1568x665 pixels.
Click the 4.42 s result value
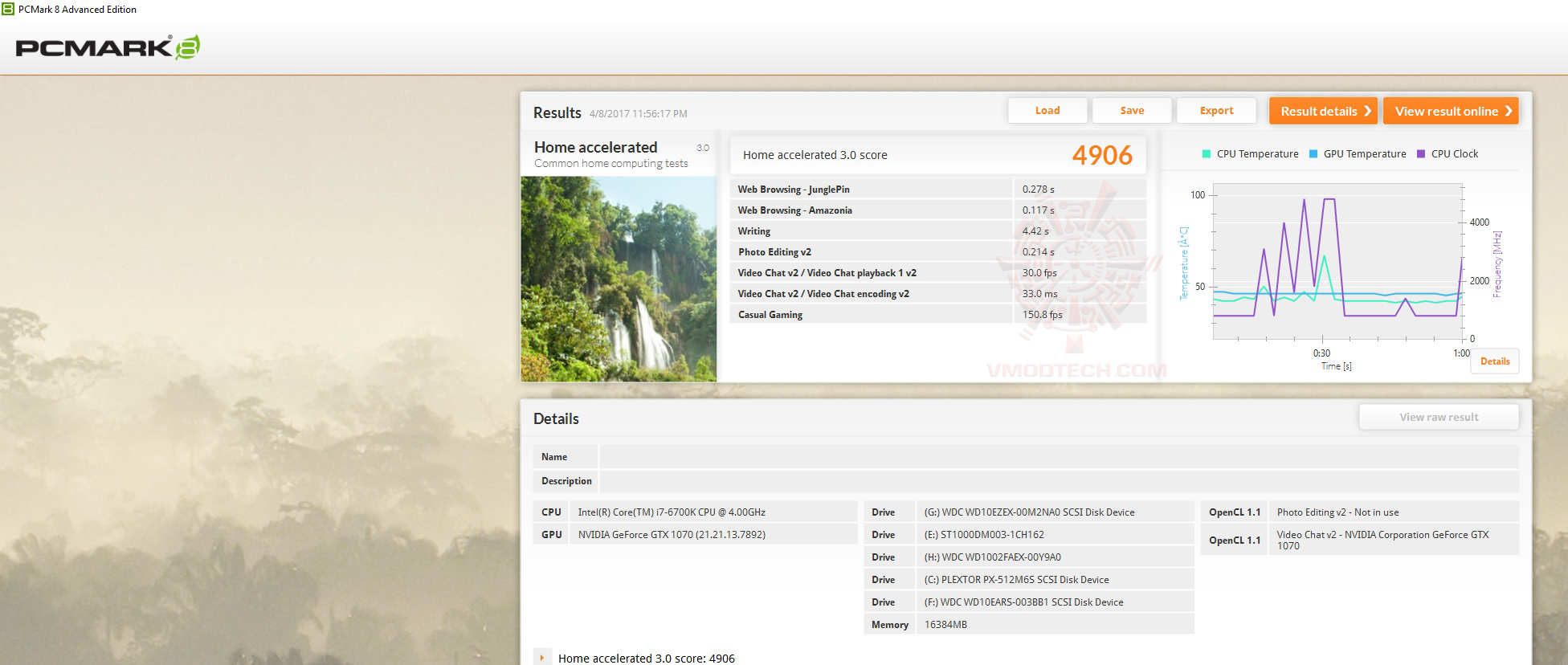pyautogui.click(x=1036, y=231)
